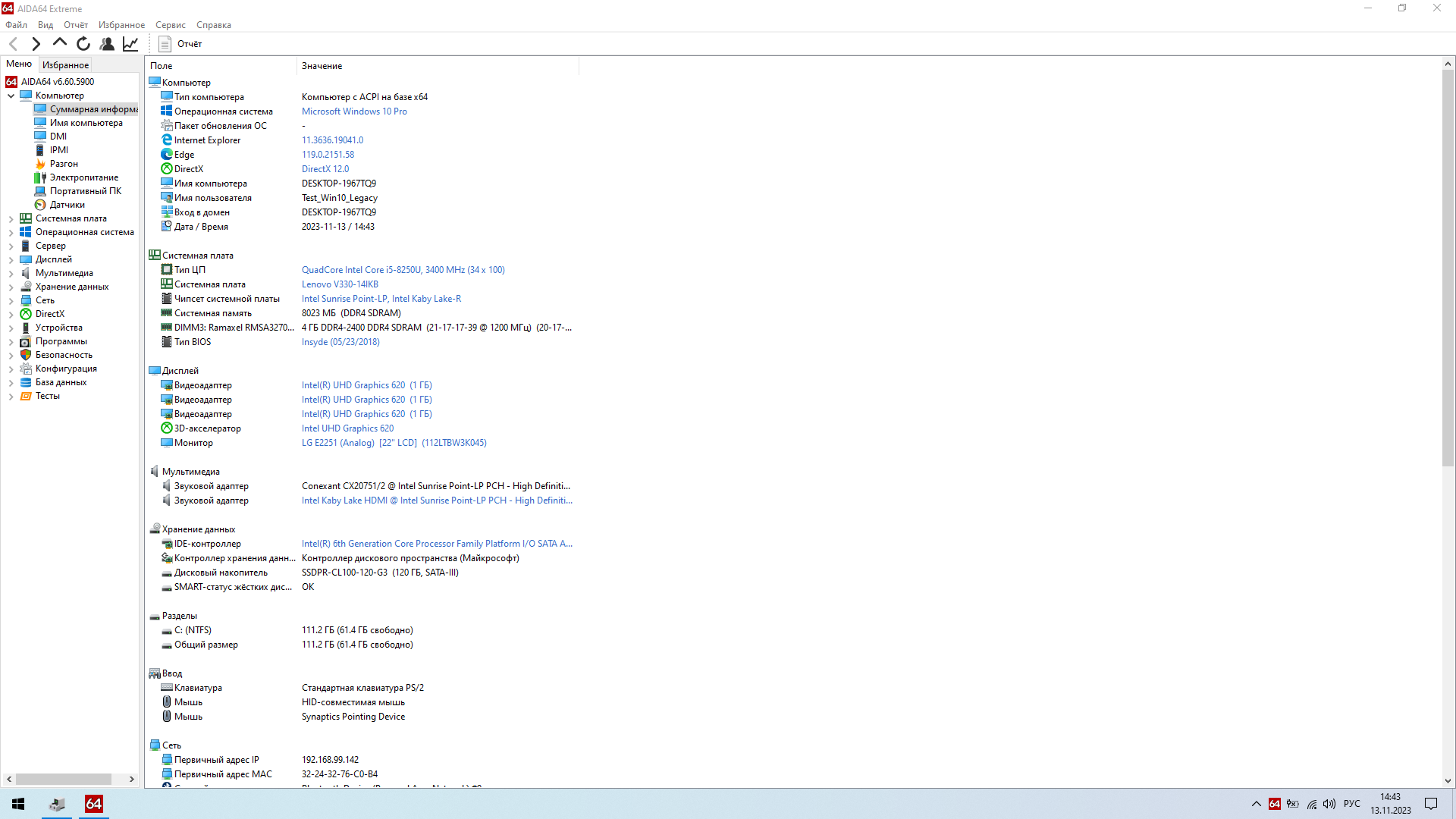Open the user icon in the toolbar

pos(107,44)
